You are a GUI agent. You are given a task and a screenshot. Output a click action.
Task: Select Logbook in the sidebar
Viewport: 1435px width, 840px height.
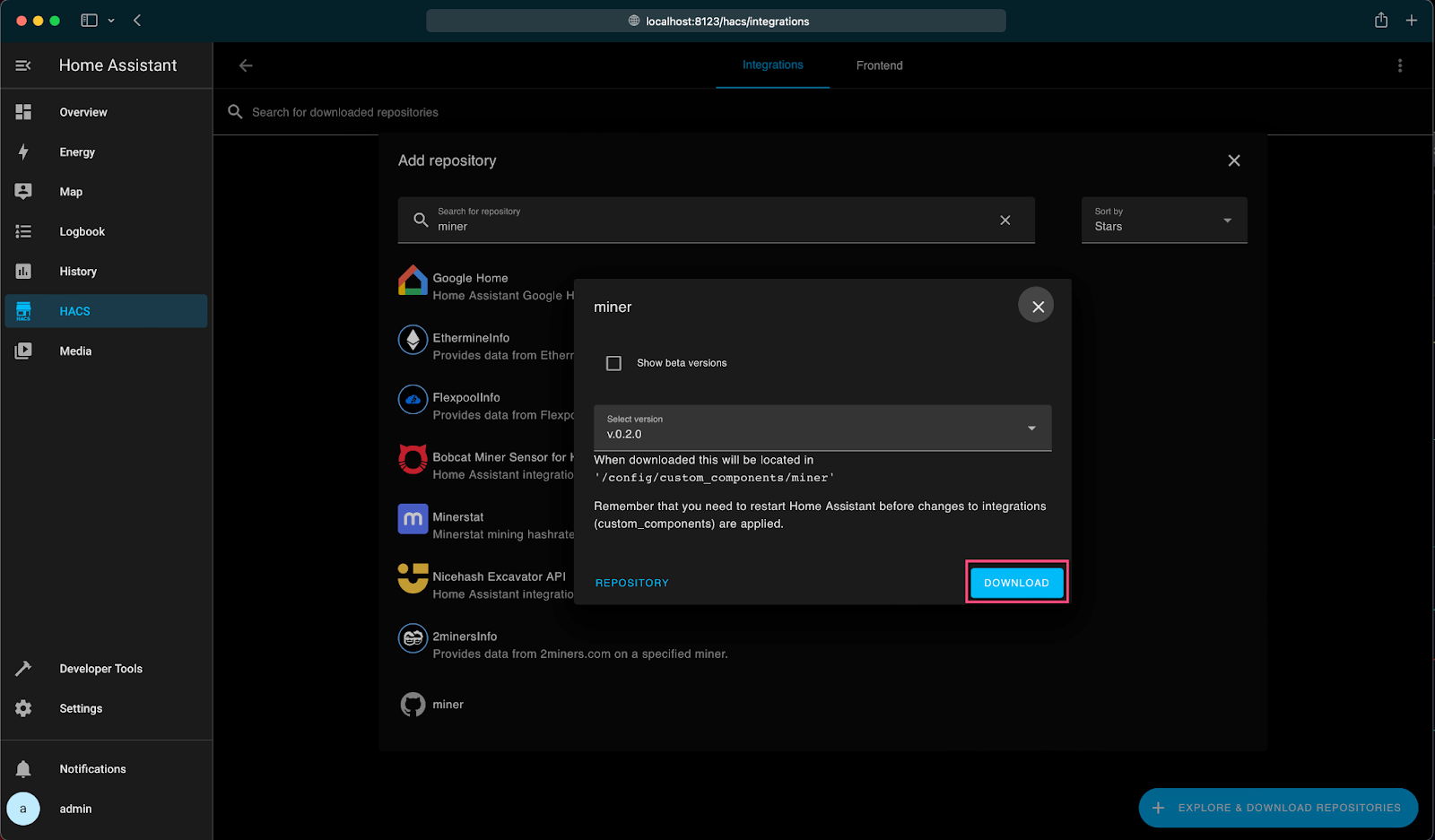coord(106,231)
